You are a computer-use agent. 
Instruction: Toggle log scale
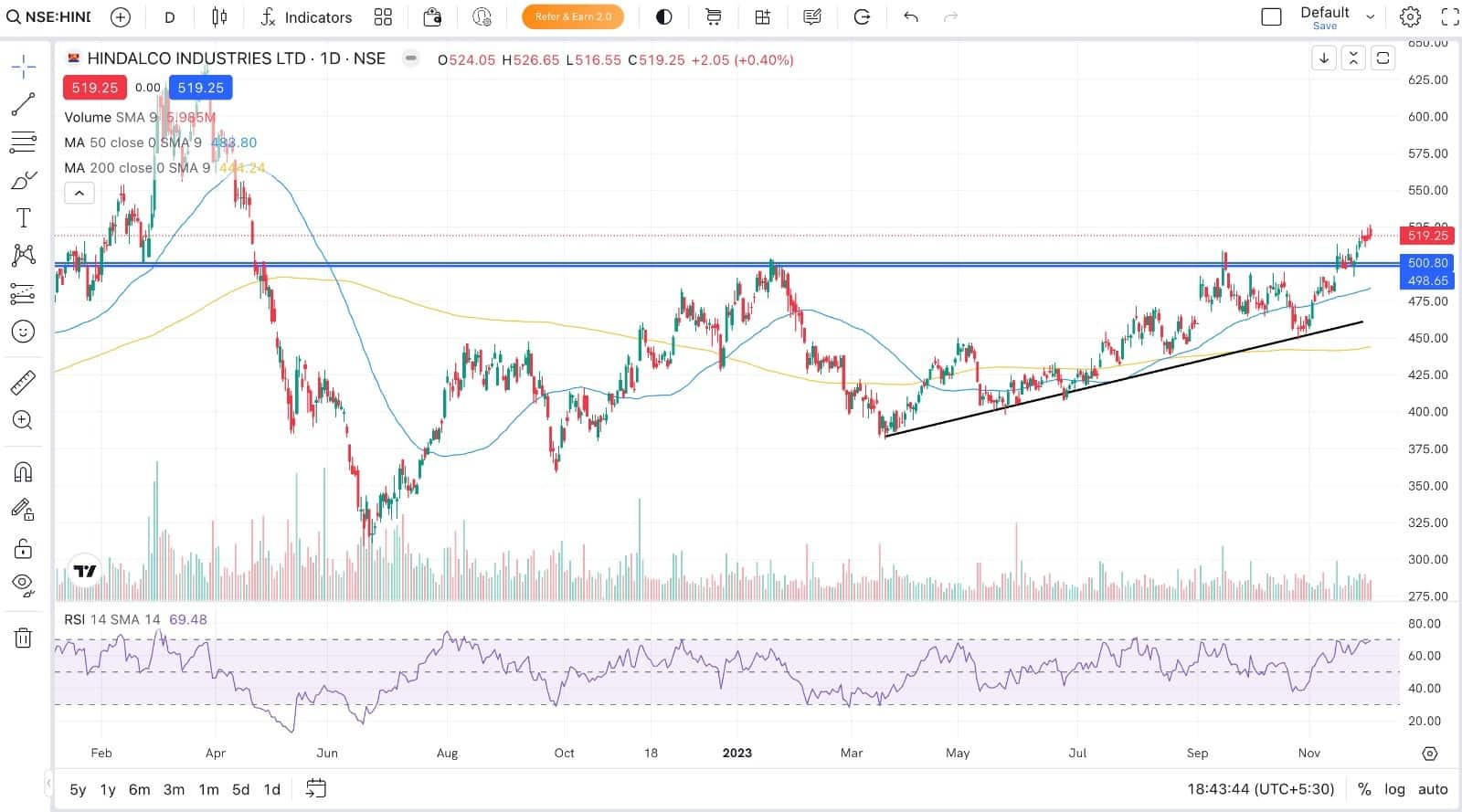1394,789
